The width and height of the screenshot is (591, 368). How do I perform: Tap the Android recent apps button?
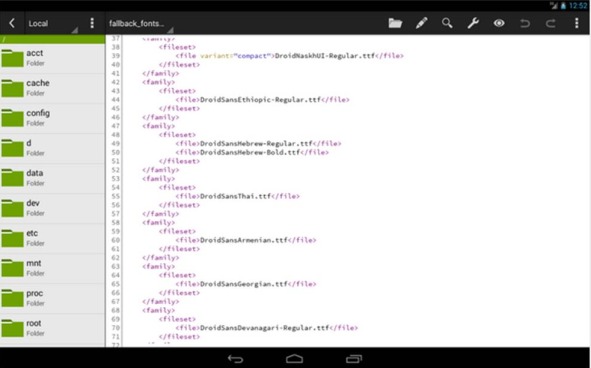tap(354, 359)
